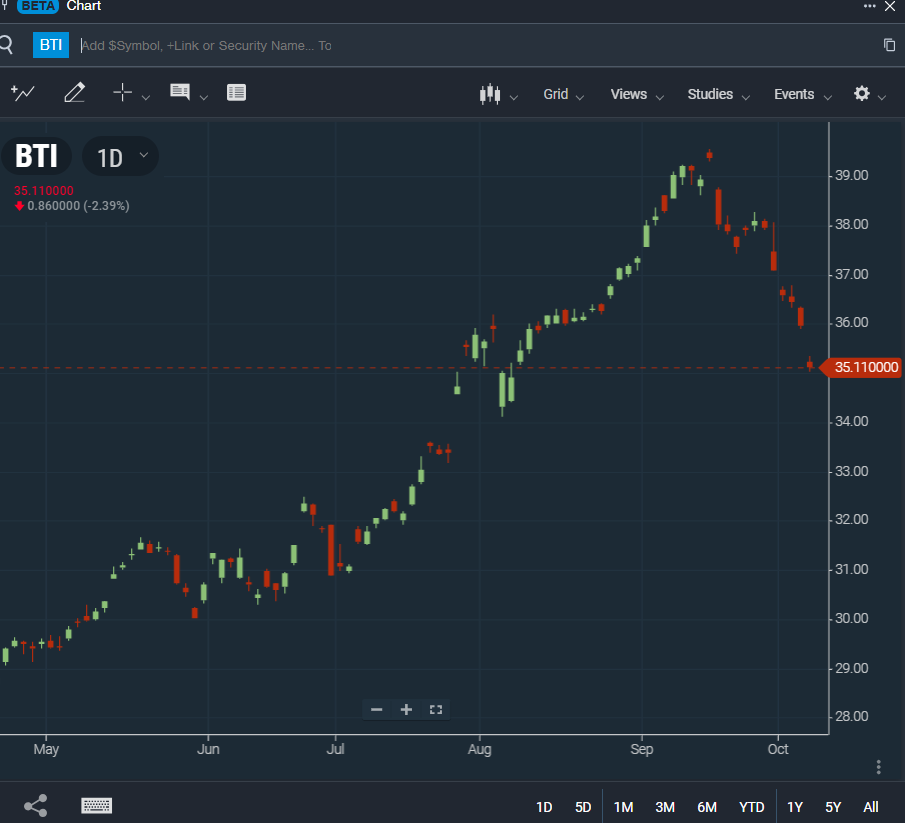The width and height of the screenshot is (905, 823).
Task: Open the data table view icon
Action: tap(237, 92)
